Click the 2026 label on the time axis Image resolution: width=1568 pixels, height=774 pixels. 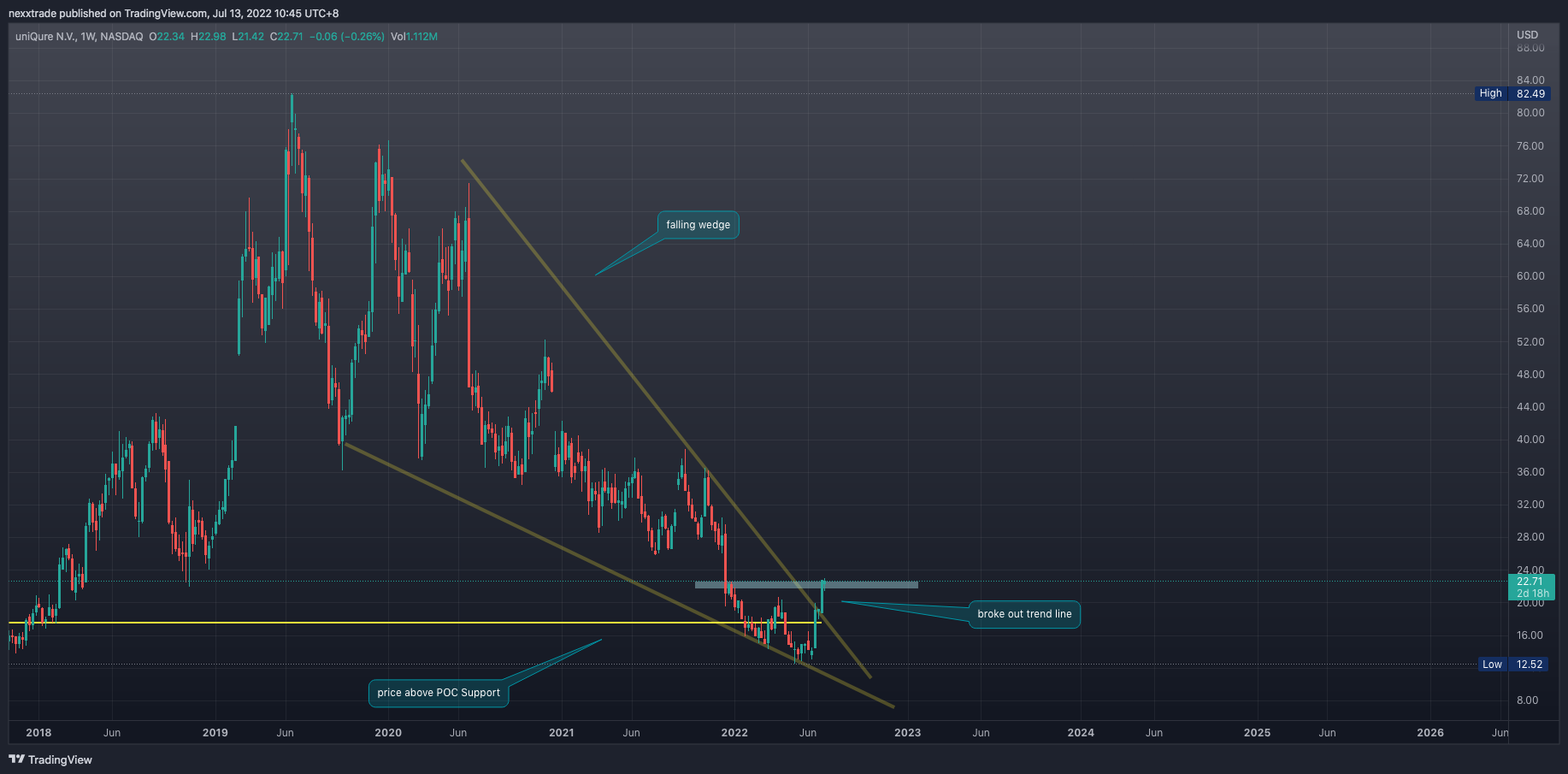(x=1430, y=732)
